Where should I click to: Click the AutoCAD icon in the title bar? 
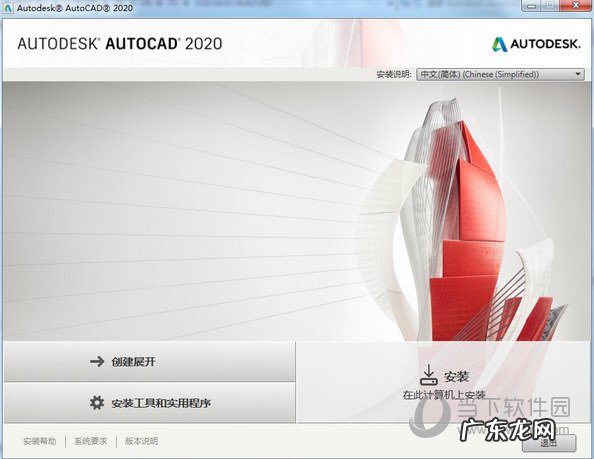[8, 8]
